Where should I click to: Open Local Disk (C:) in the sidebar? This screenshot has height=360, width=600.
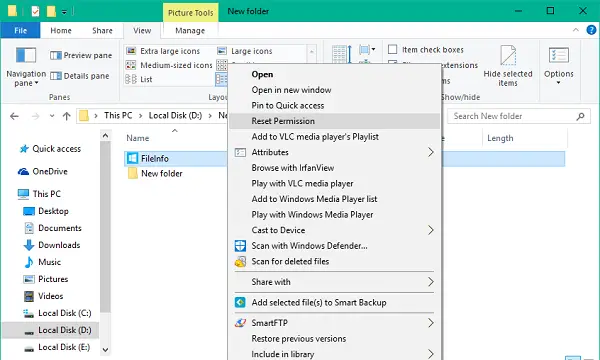[x=57, y=313]
